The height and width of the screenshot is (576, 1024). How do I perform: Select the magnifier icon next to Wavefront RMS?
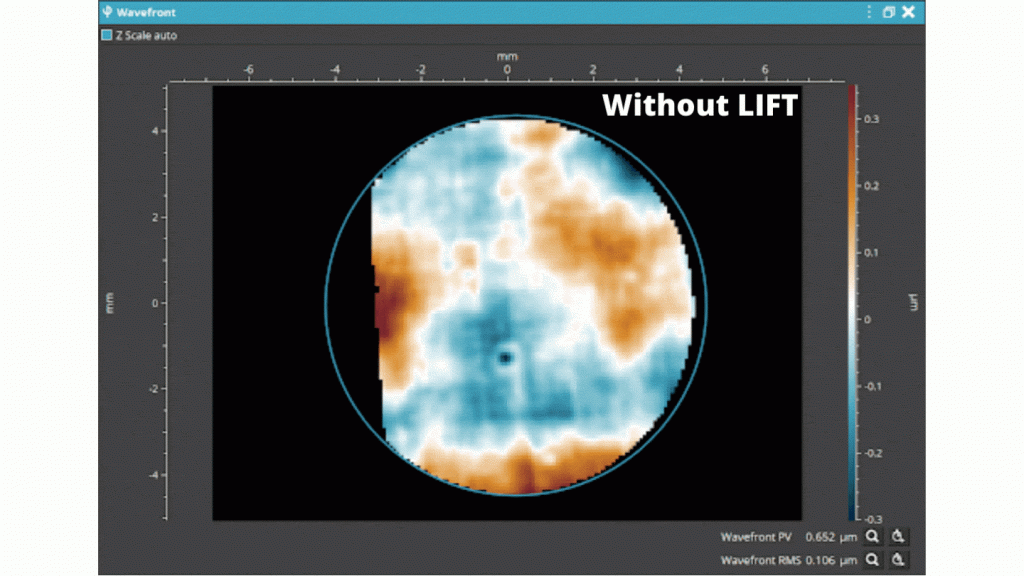[872, 561]
